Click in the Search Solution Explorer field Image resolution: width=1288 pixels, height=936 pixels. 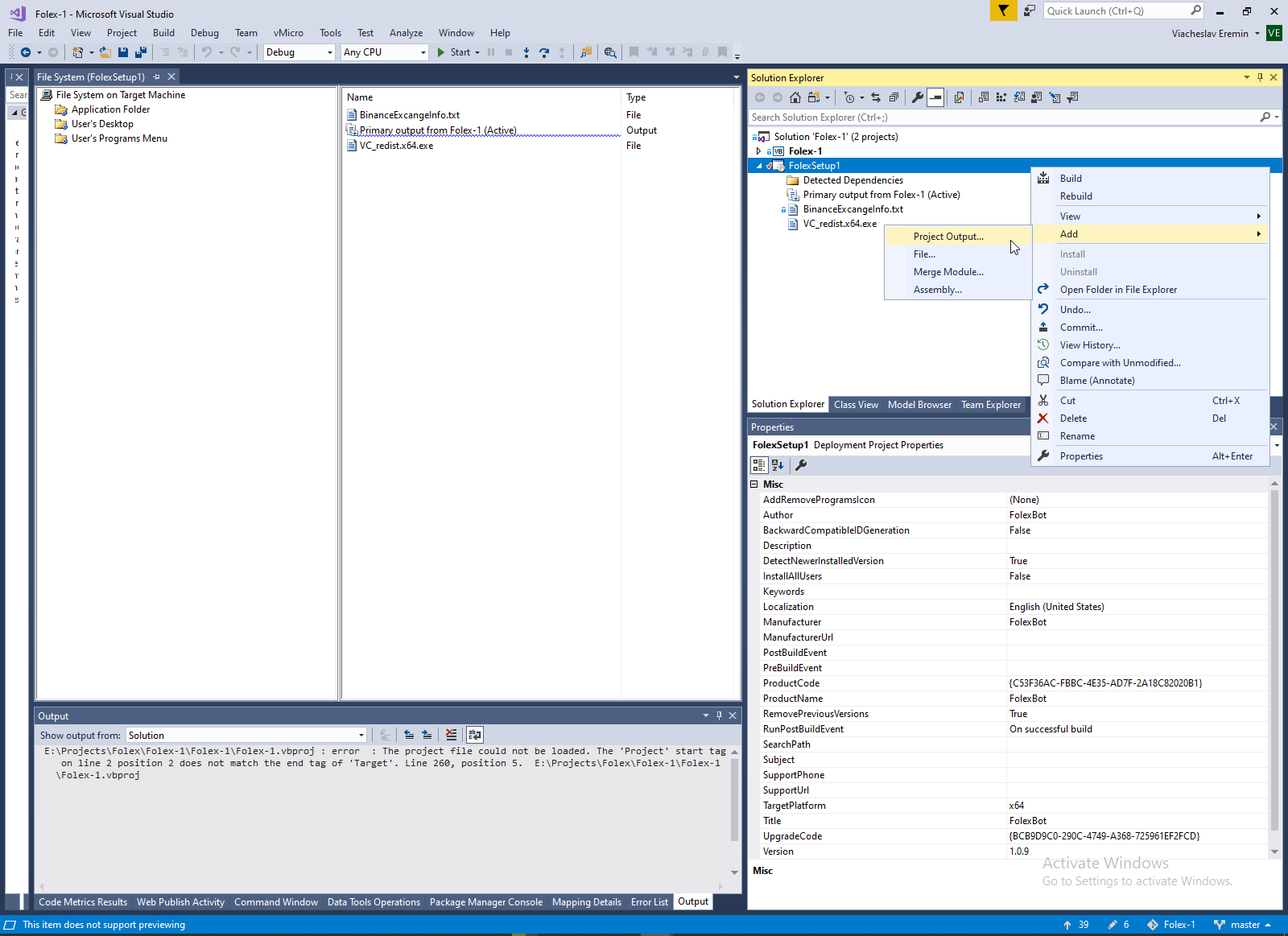[x=1002, y=118]
